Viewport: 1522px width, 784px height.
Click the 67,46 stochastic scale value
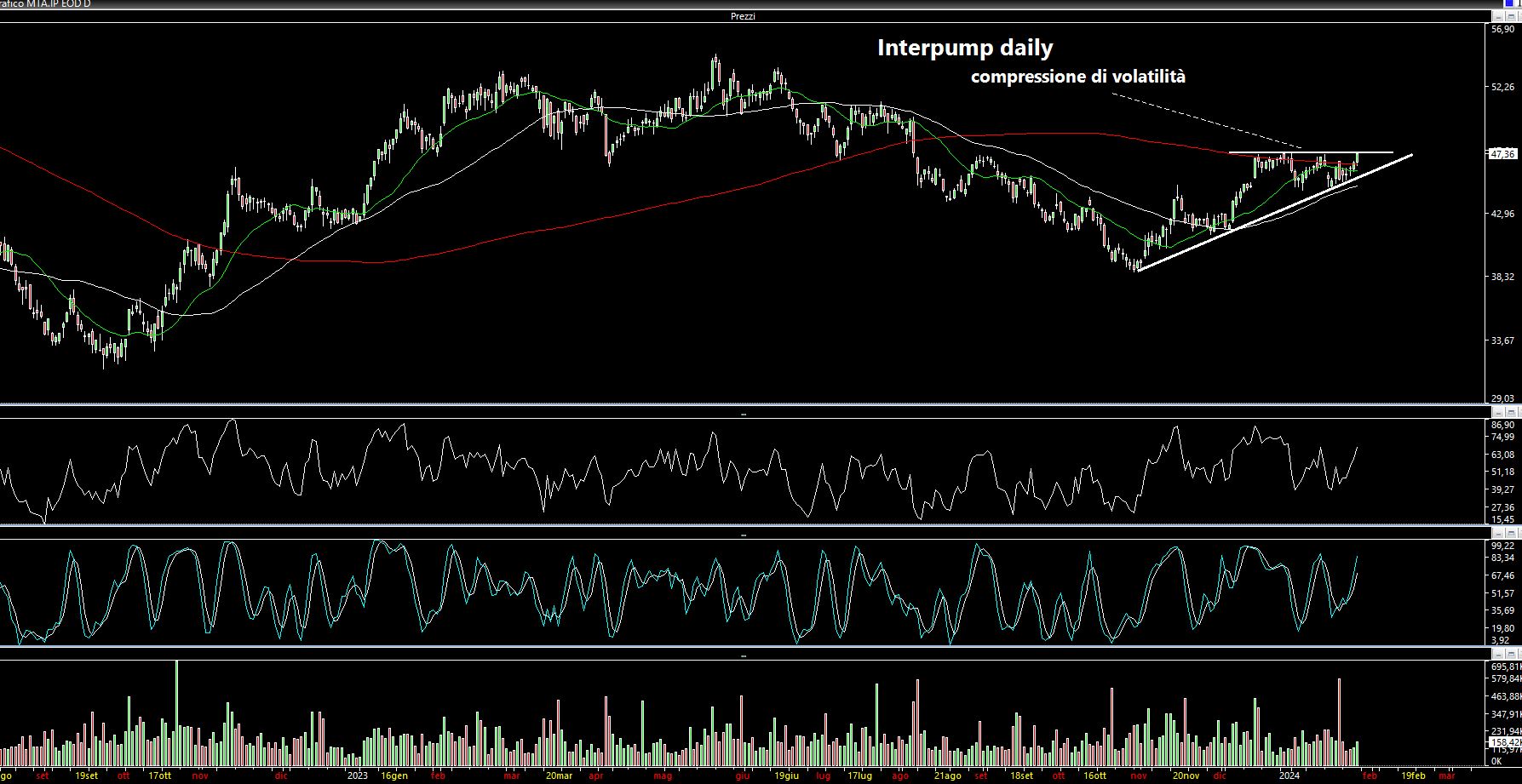[1503, 575]
